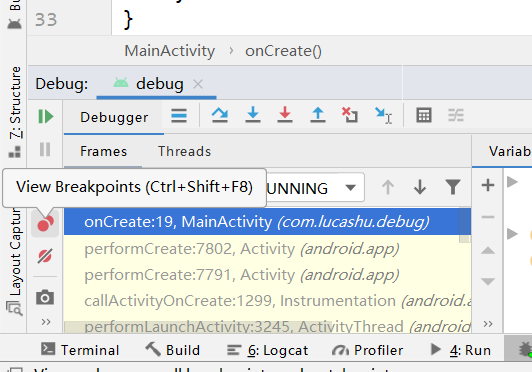Open the Terminal tool window
Screen dimensions: 532x372
(x=80, y=350)
